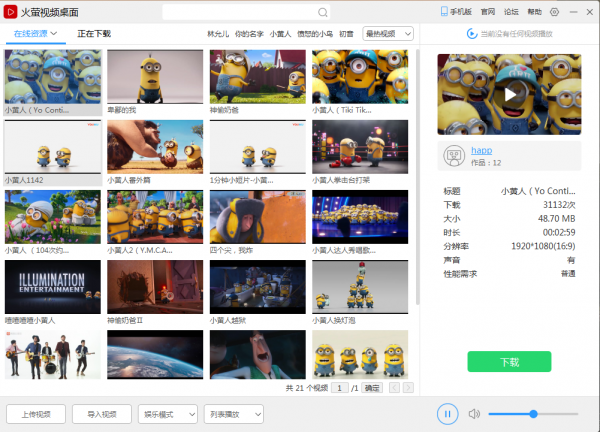600x432 pixels.
Task: Open the 娱乐模式 mode dropdown
Action: [x=168, y=414]
